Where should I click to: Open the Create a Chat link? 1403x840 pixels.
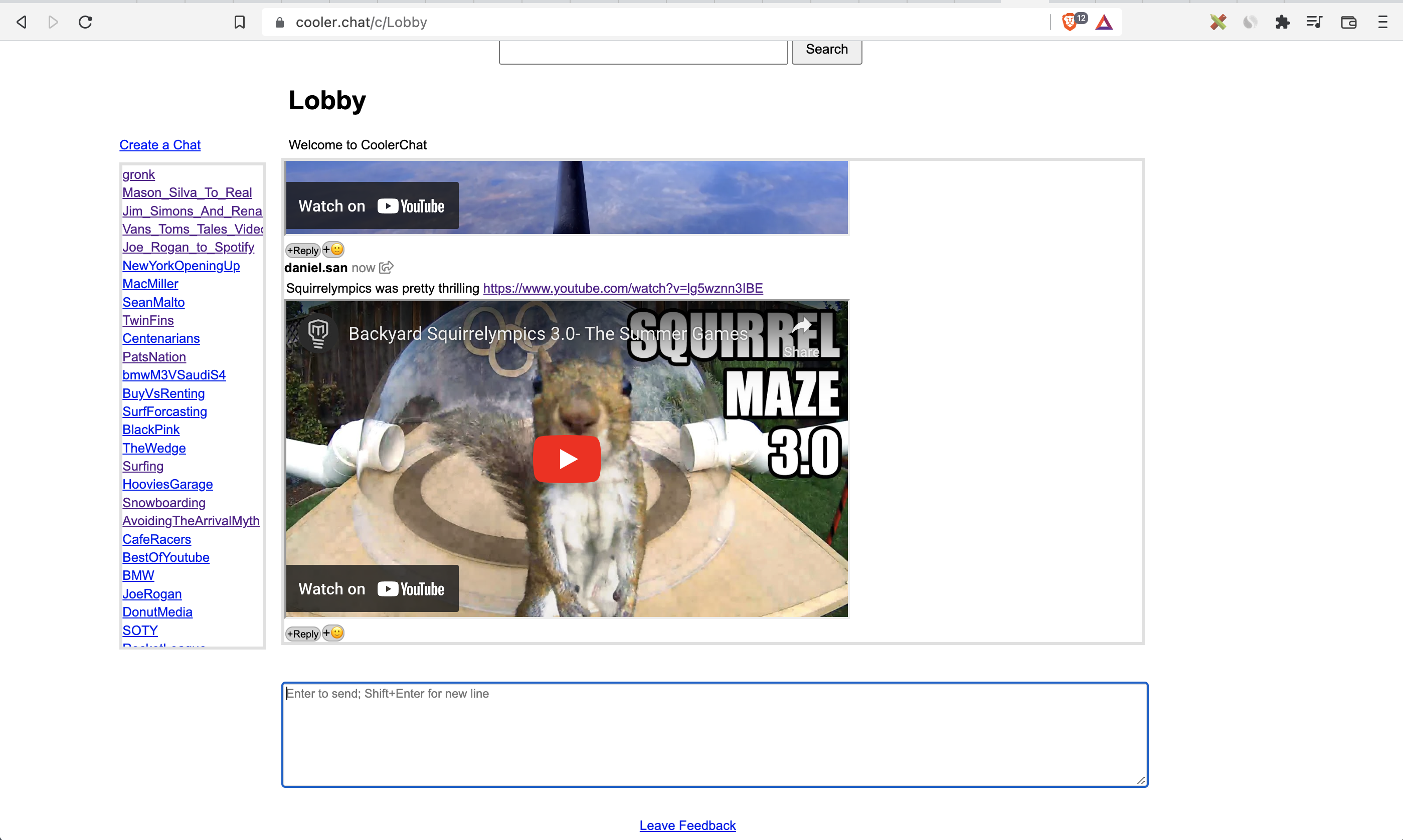(159, 145)
